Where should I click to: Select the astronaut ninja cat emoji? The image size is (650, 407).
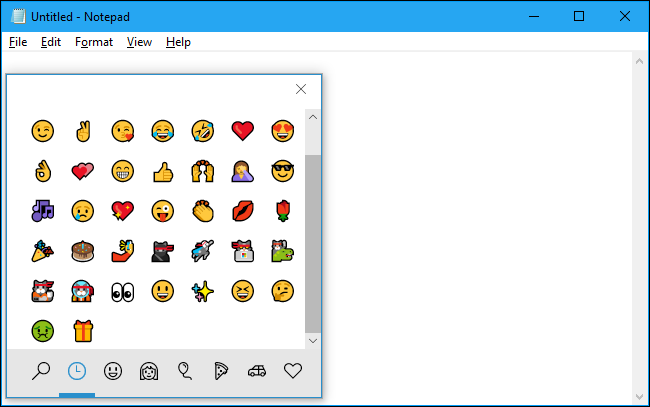(83, 291)
